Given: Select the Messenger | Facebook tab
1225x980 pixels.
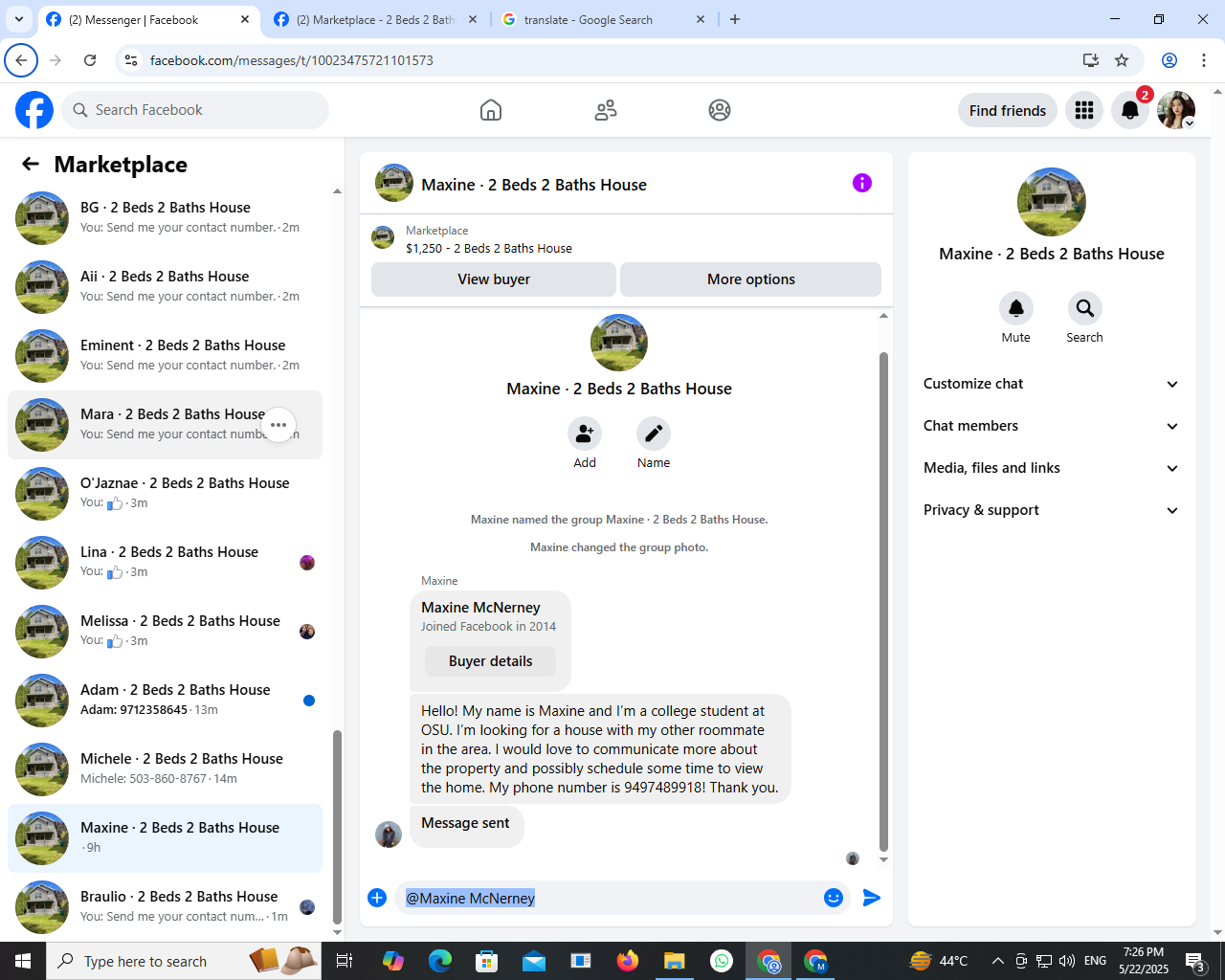Looking at the screenshot, I should click(148, 19).
